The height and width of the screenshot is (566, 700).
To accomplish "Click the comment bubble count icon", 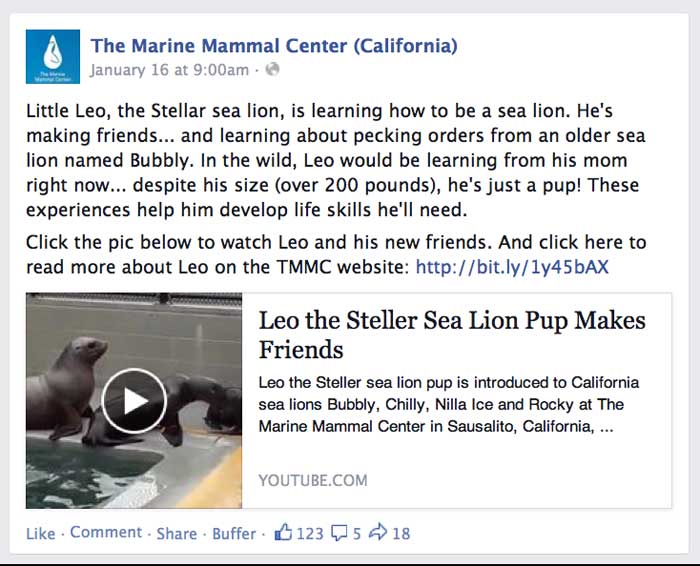I will pos(339,533).
